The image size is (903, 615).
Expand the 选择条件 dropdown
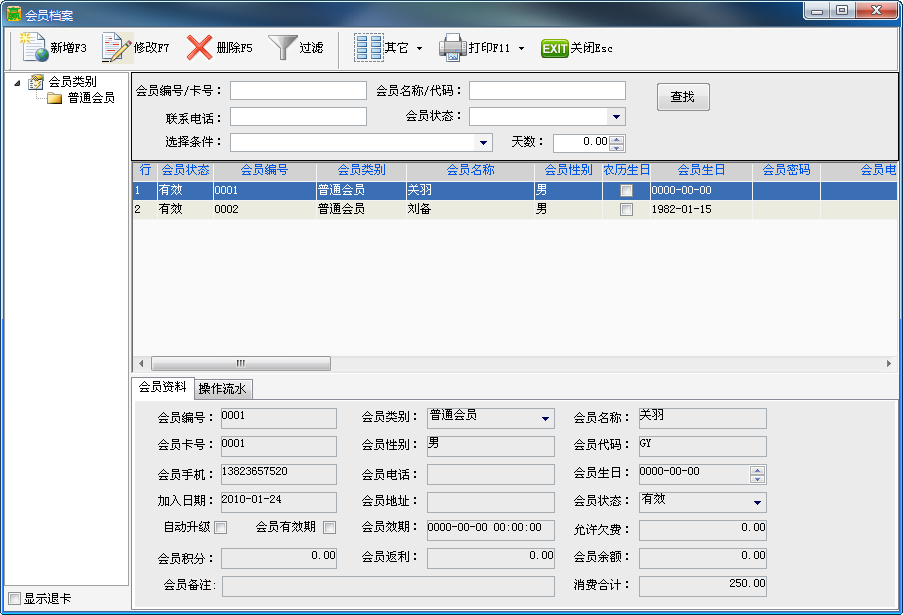484,142
